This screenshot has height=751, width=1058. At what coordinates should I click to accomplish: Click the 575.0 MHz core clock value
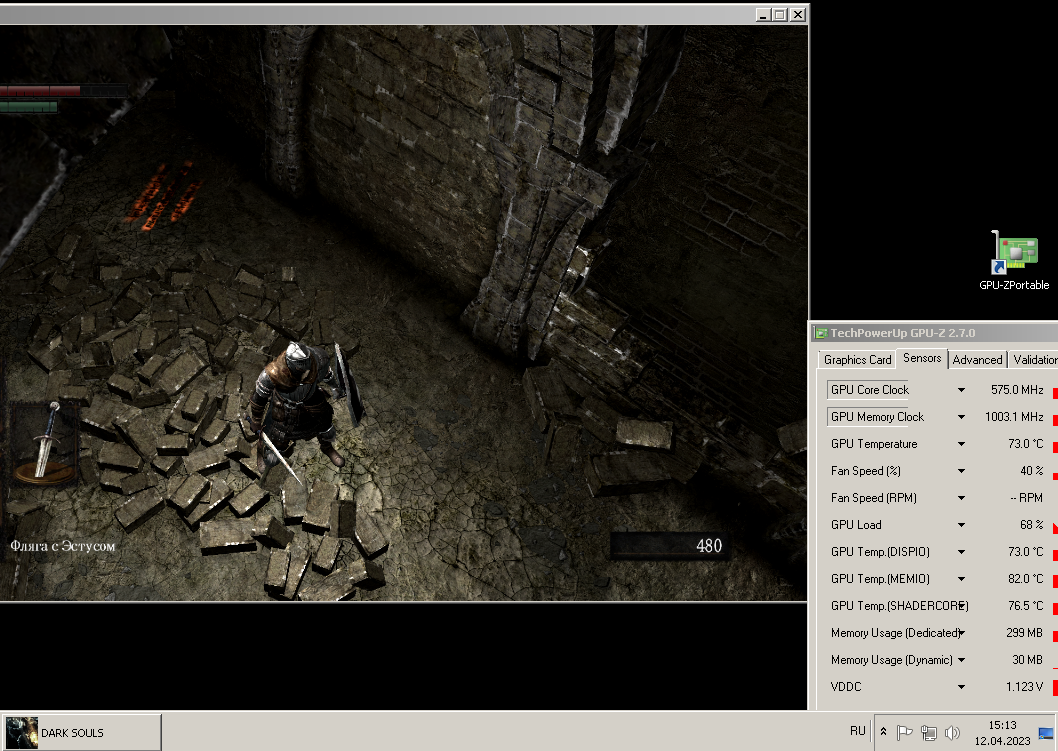point(1017,389)
